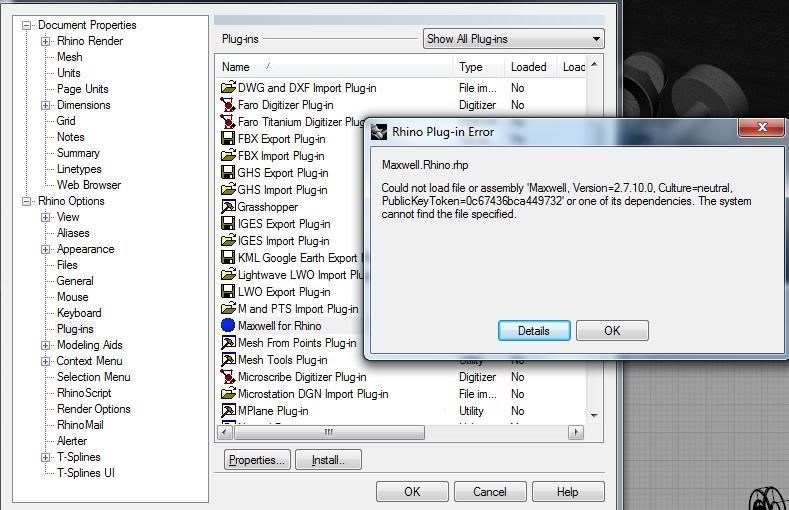Click the list scroll-right arrow
The image size is (789, 510).
[x=576, y=432]
